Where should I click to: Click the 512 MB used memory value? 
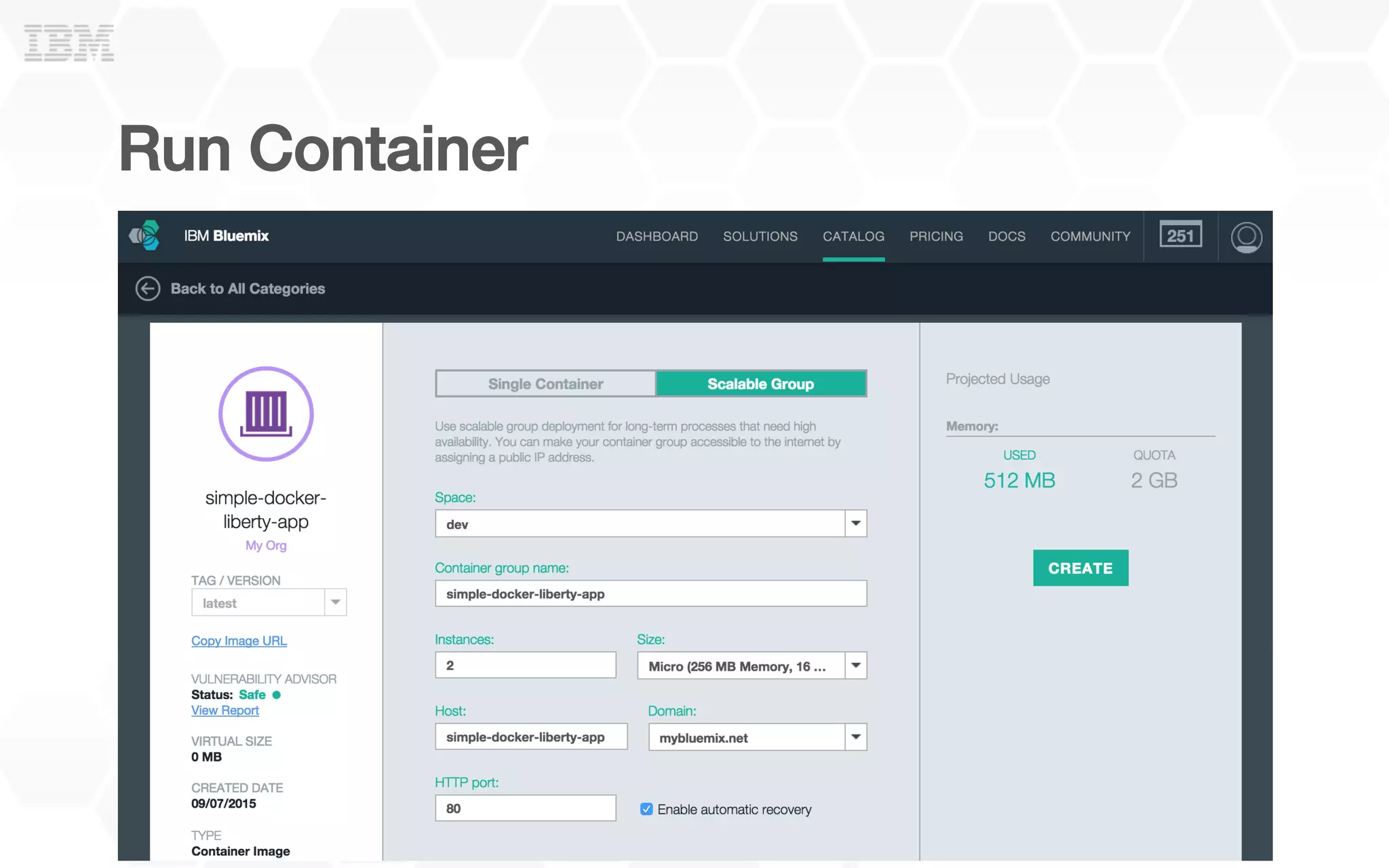tap(1019, 481)
